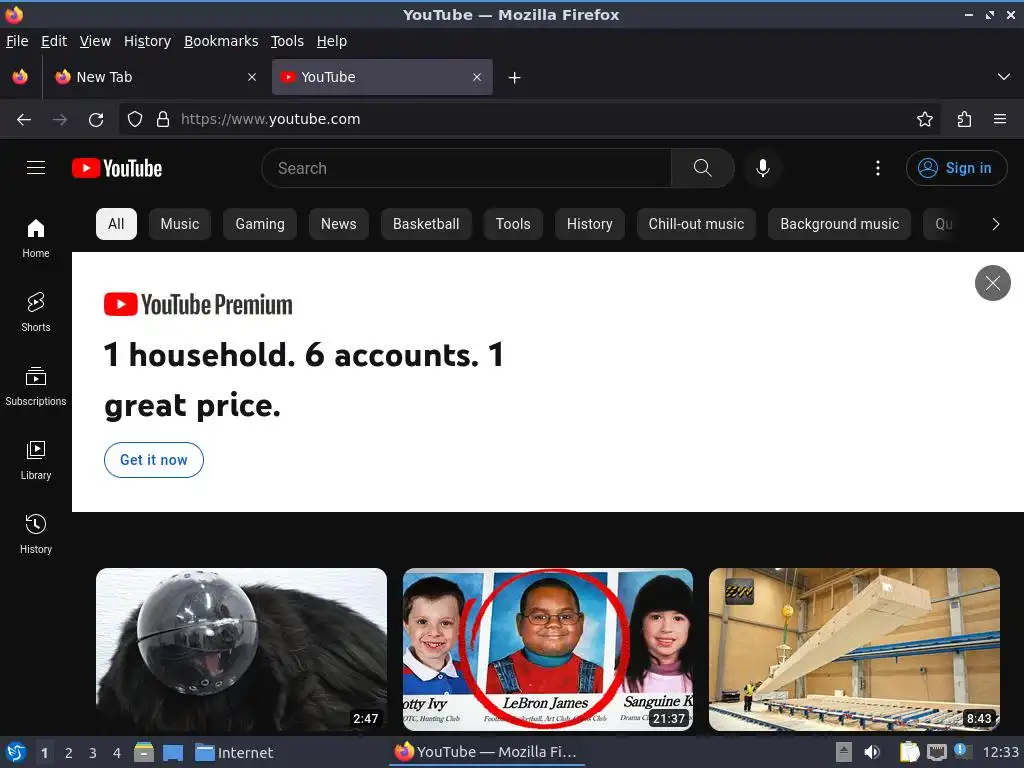The image size is (1024, 768).
Task: Filter videos by Basketball chip
Action: pyautogui.click(x=426, y=224)
